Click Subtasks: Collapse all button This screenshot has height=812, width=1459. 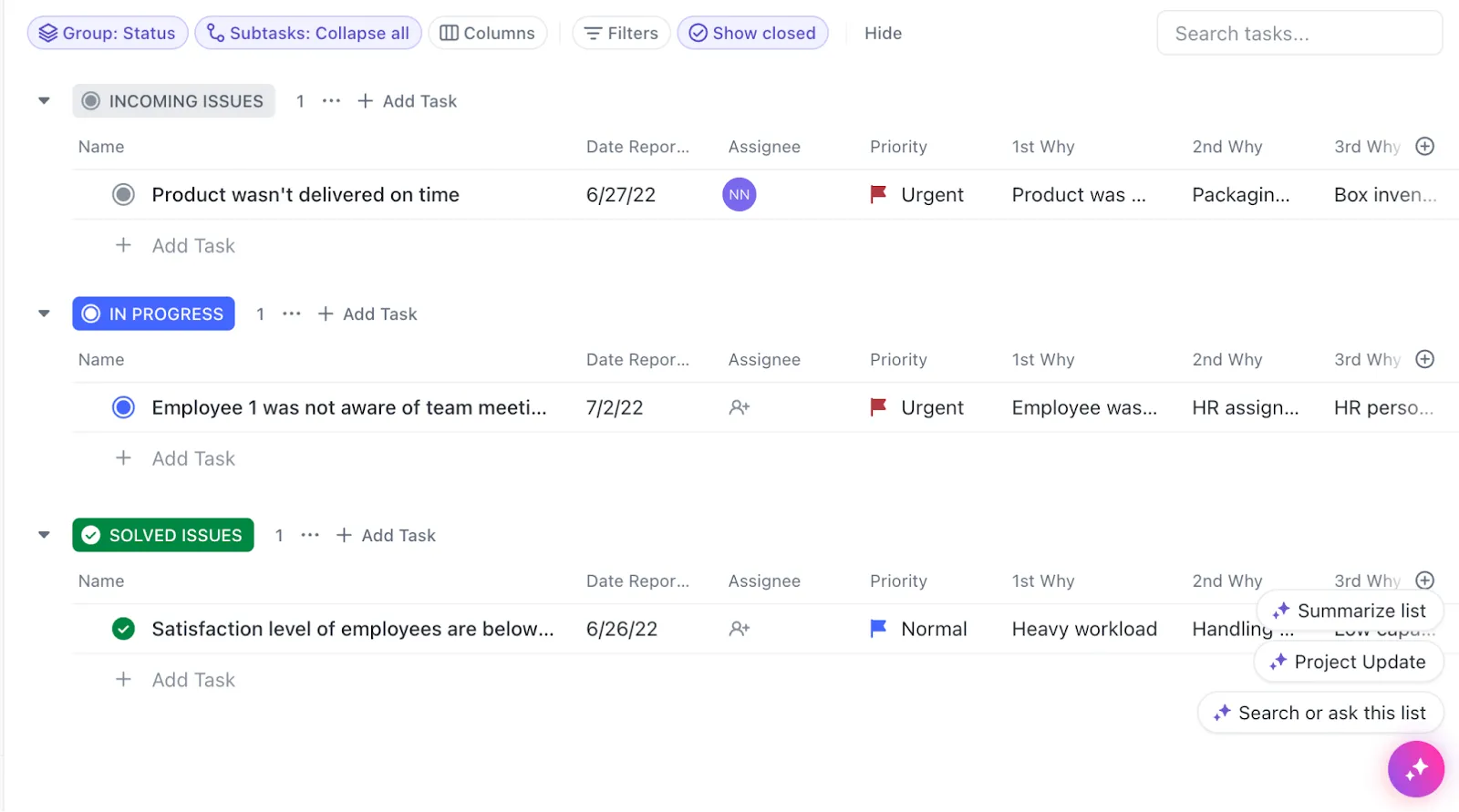click(308, 33)
